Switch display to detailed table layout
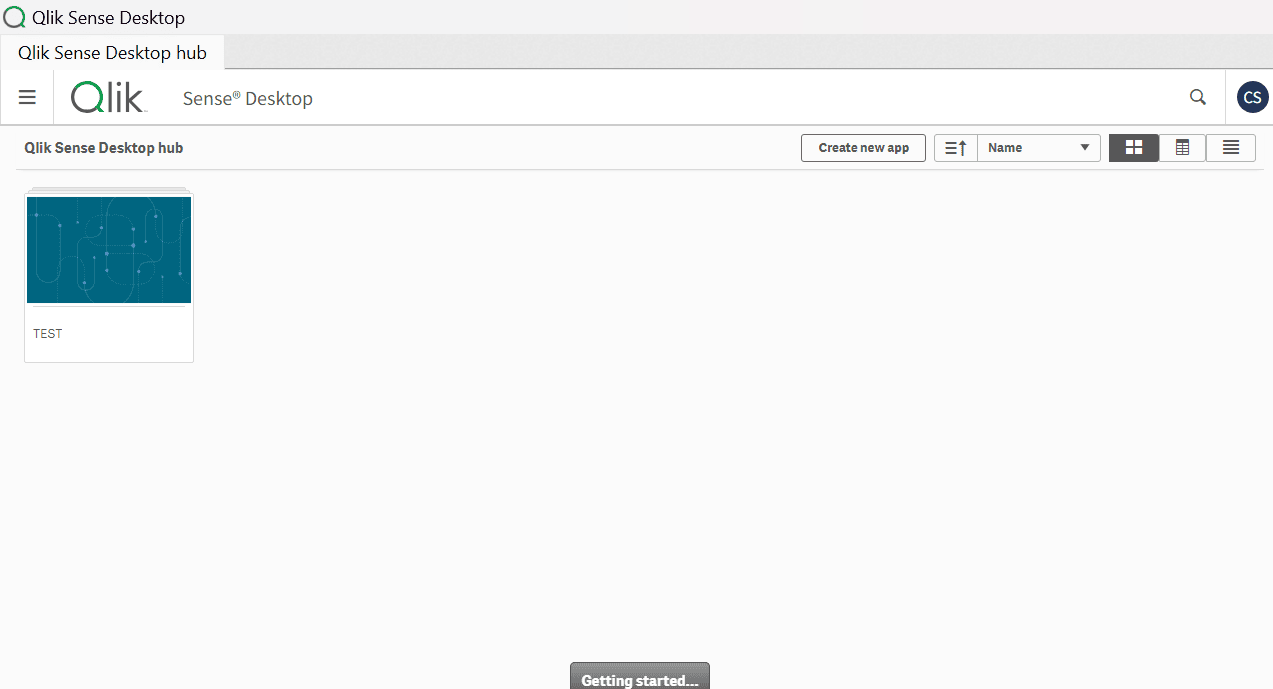The image size is (1273, 689). (1181, 147)
